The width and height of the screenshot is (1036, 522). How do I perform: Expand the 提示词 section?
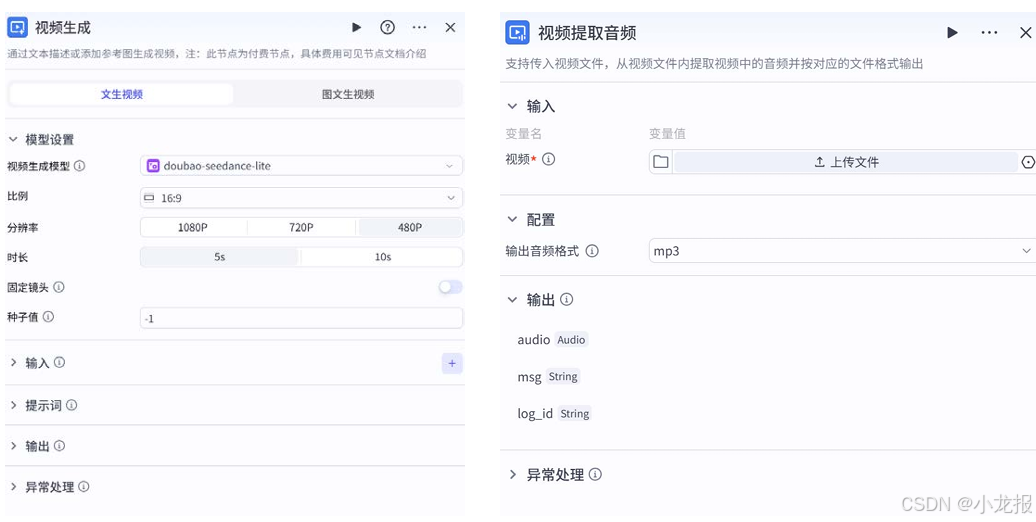coord(13,405)
